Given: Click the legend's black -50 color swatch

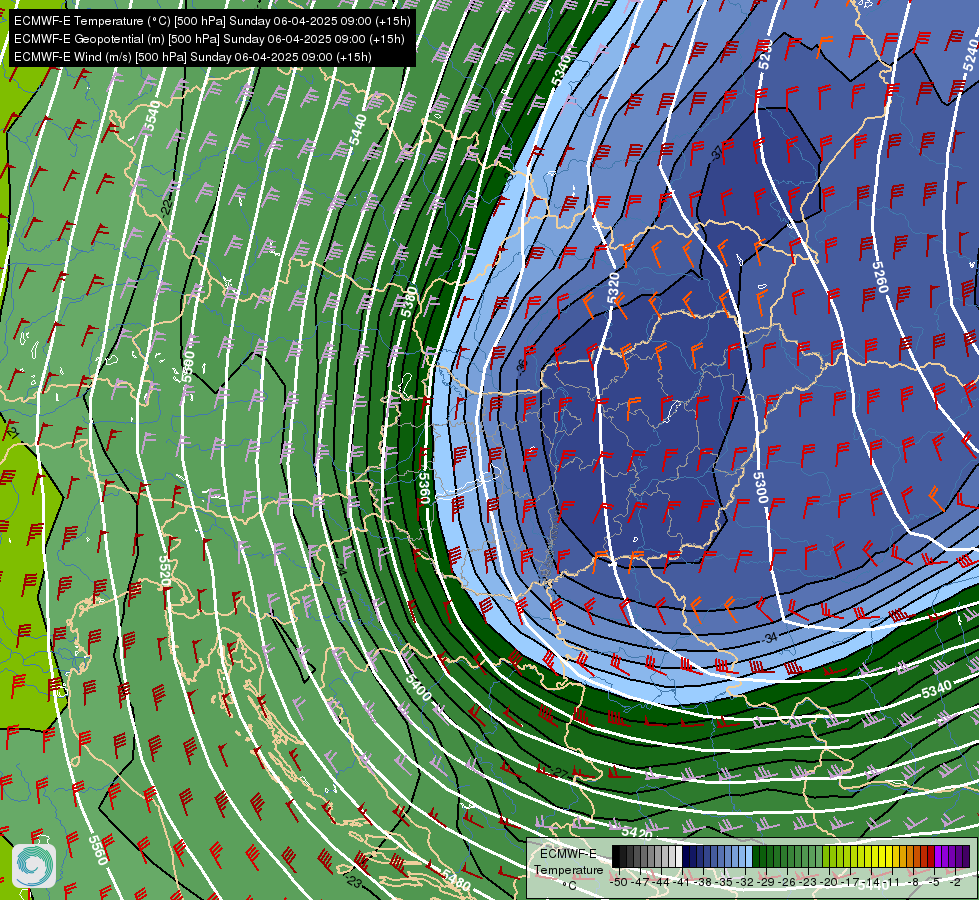Looking at the screenshot, I should tap(616, 856).
